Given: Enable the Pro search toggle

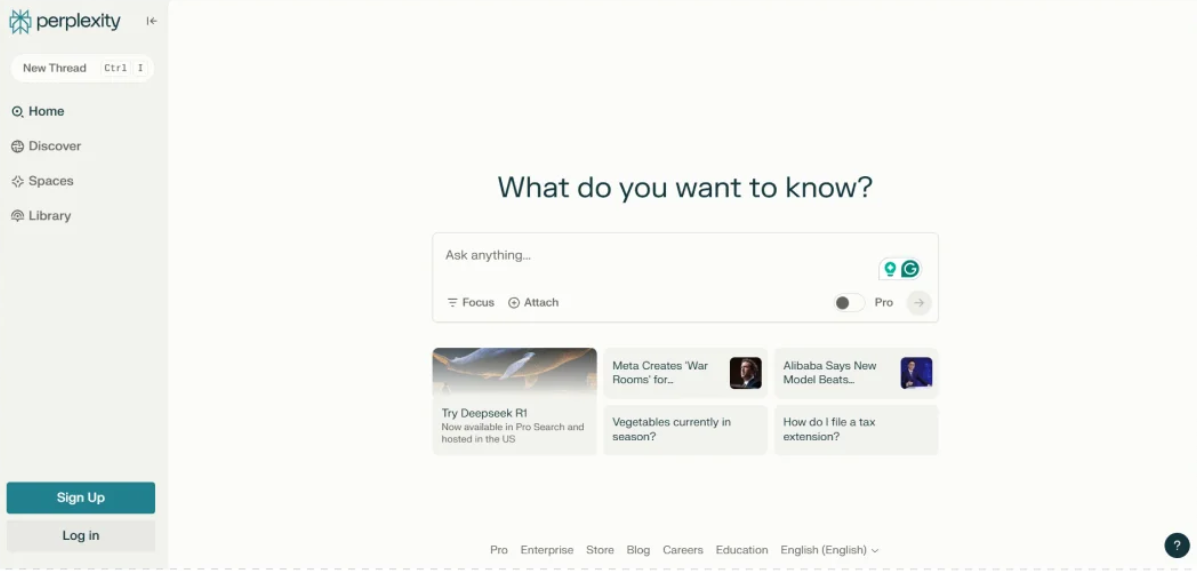Looking at the screenshot, I should pos(848,303).
